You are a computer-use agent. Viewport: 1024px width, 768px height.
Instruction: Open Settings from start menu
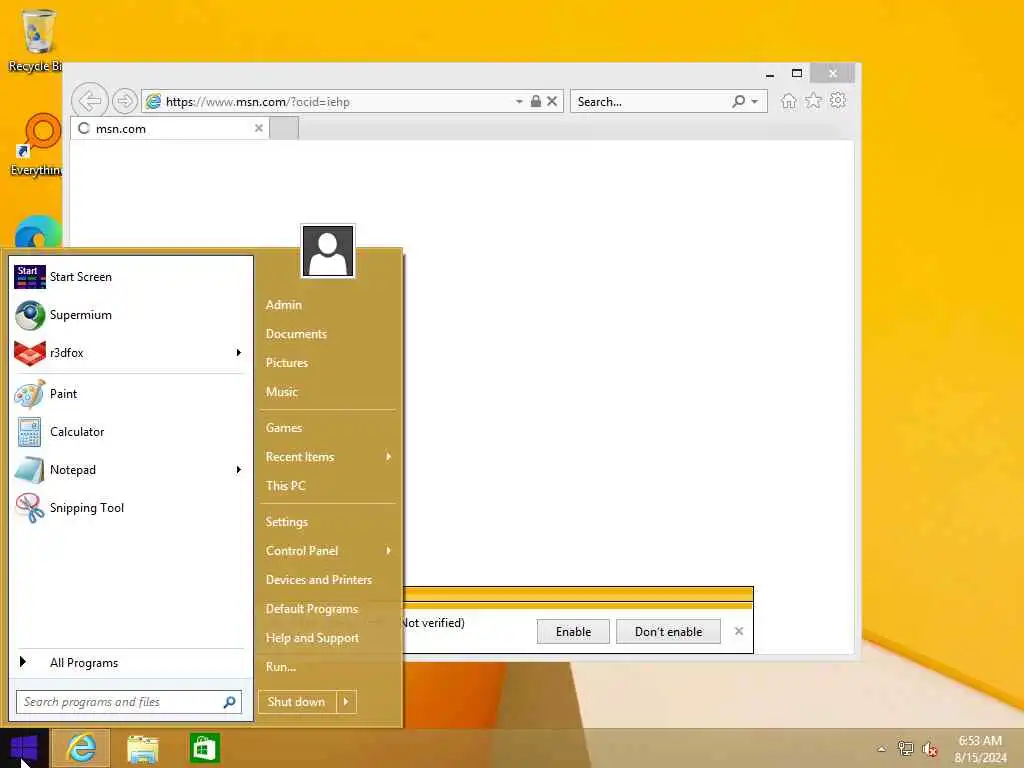tap(287, 522)
